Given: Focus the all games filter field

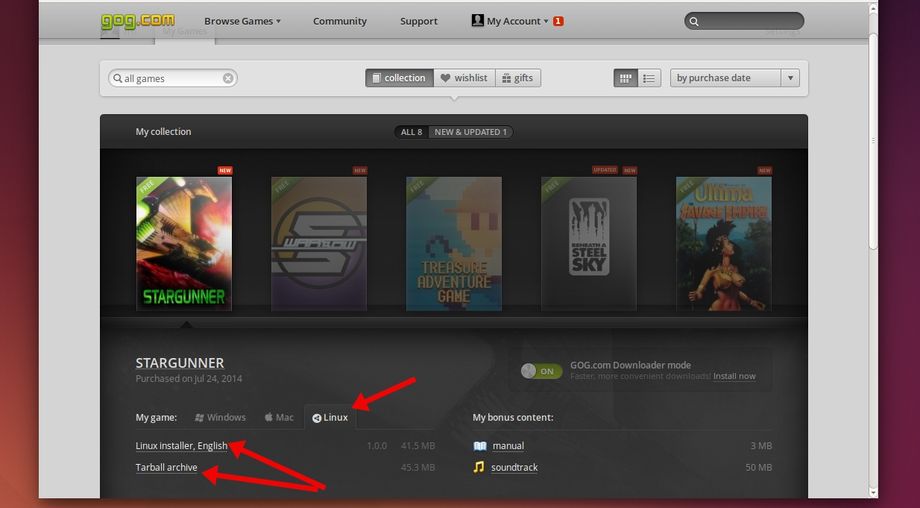Looking at the screenshot, I should pos(172,78).
